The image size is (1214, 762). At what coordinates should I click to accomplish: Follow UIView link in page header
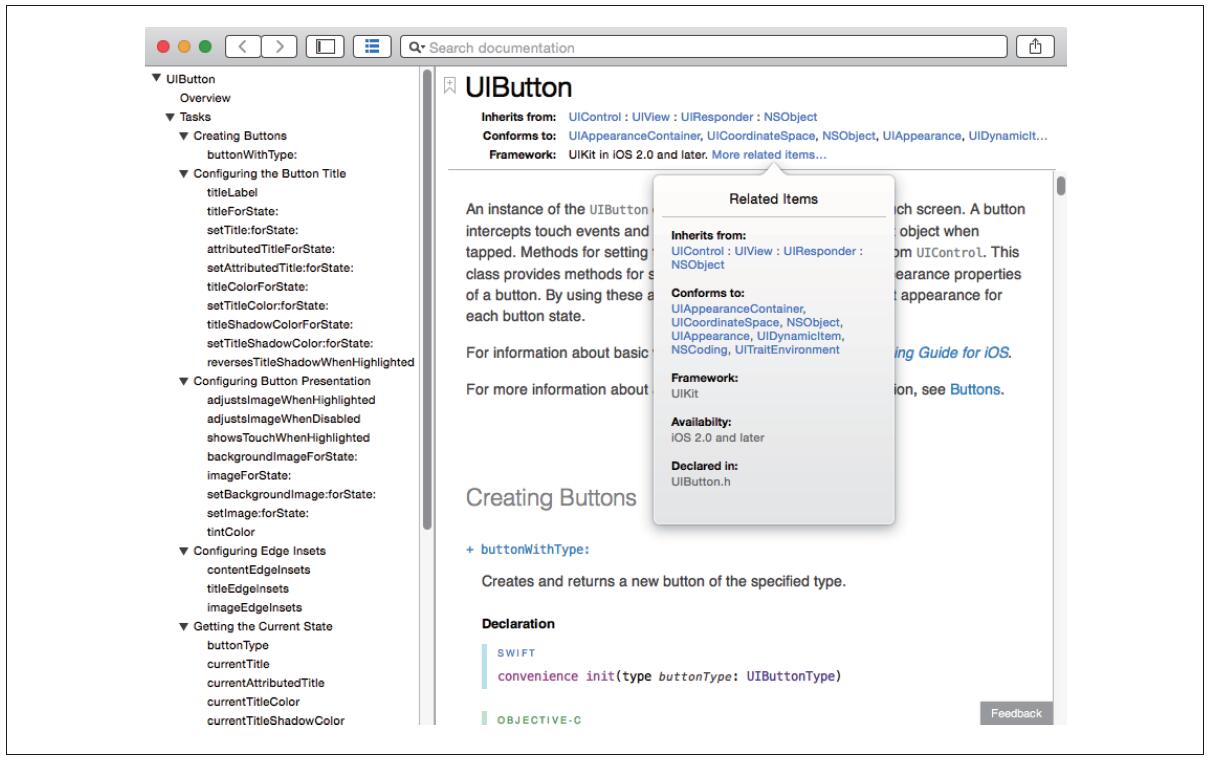651,117
